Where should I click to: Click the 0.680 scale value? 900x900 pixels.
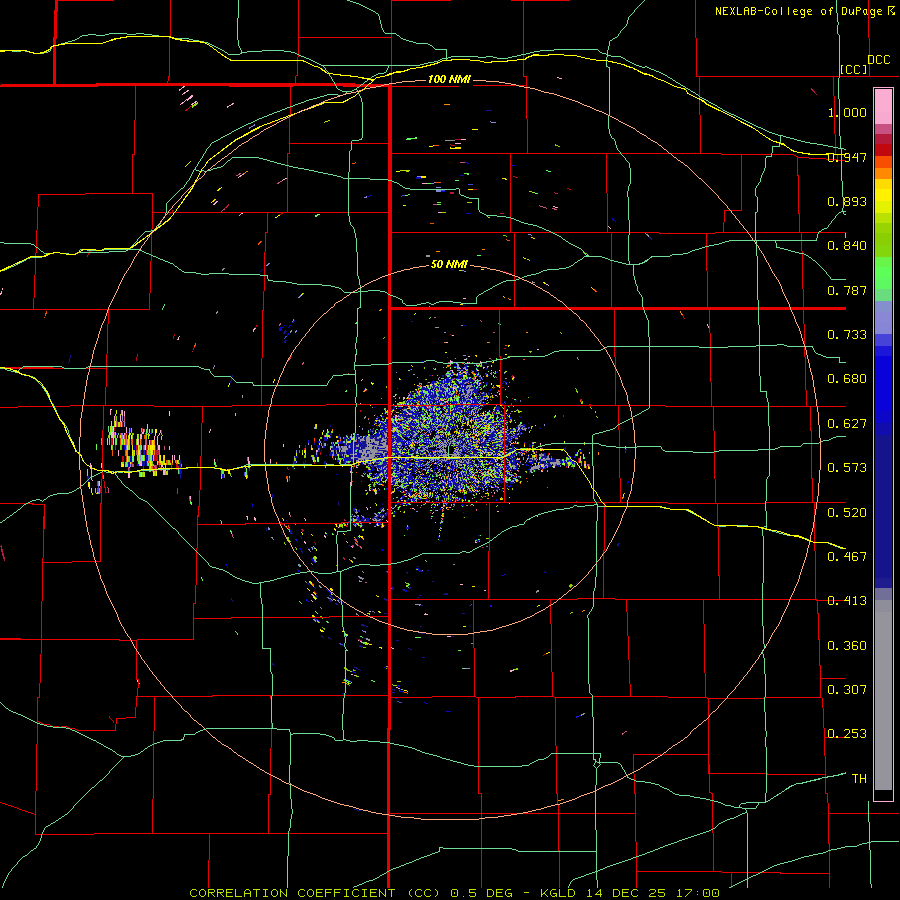[847, 379]
